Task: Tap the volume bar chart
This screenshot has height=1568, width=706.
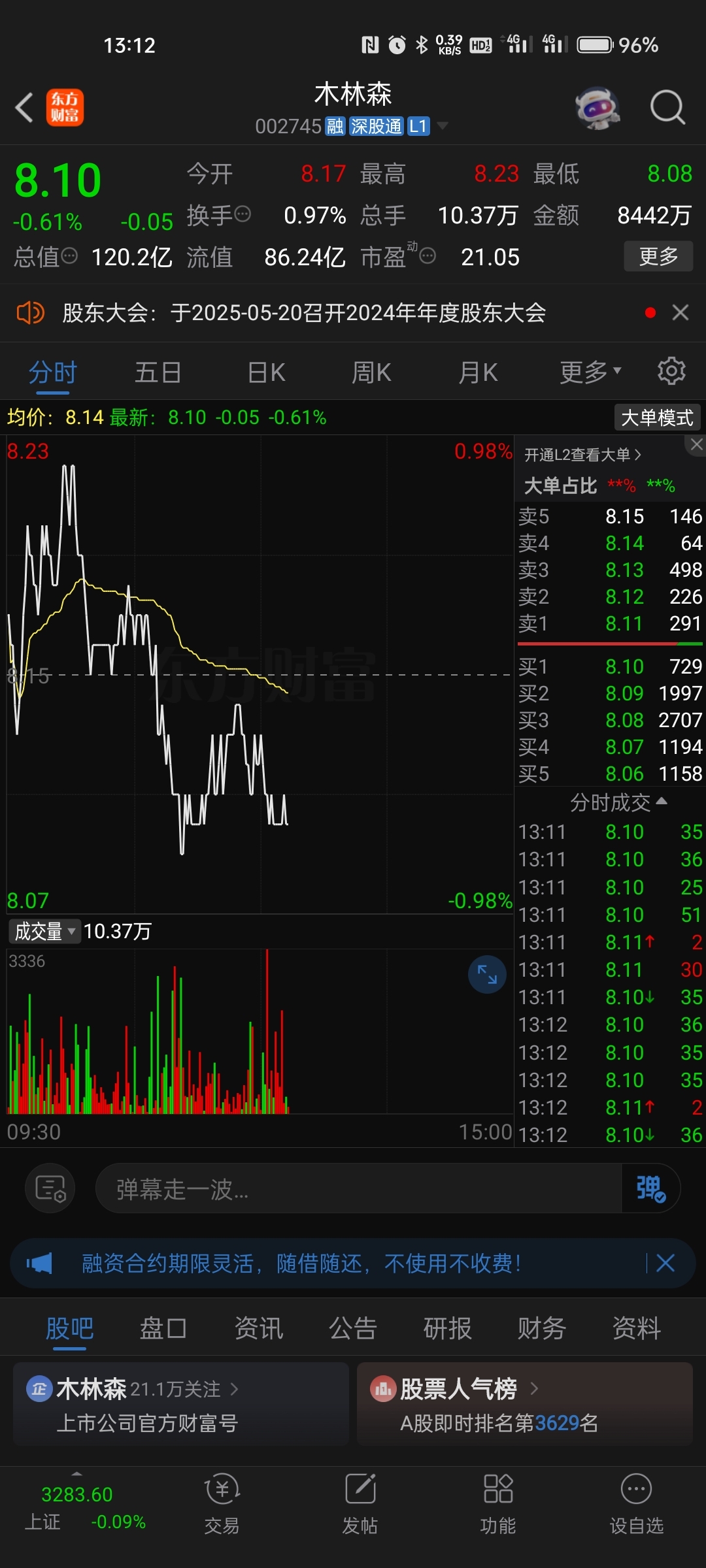Action: point(260,1031)
